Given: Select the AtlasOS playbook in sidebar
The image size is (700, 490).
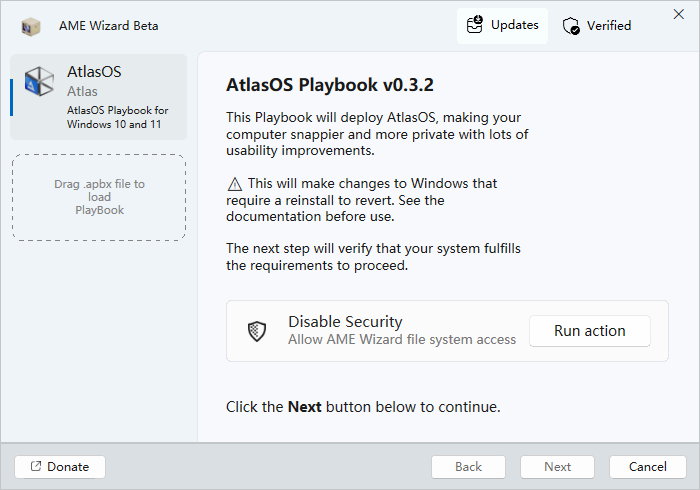Looking at the screenshot, I should [x=99, y=97].
